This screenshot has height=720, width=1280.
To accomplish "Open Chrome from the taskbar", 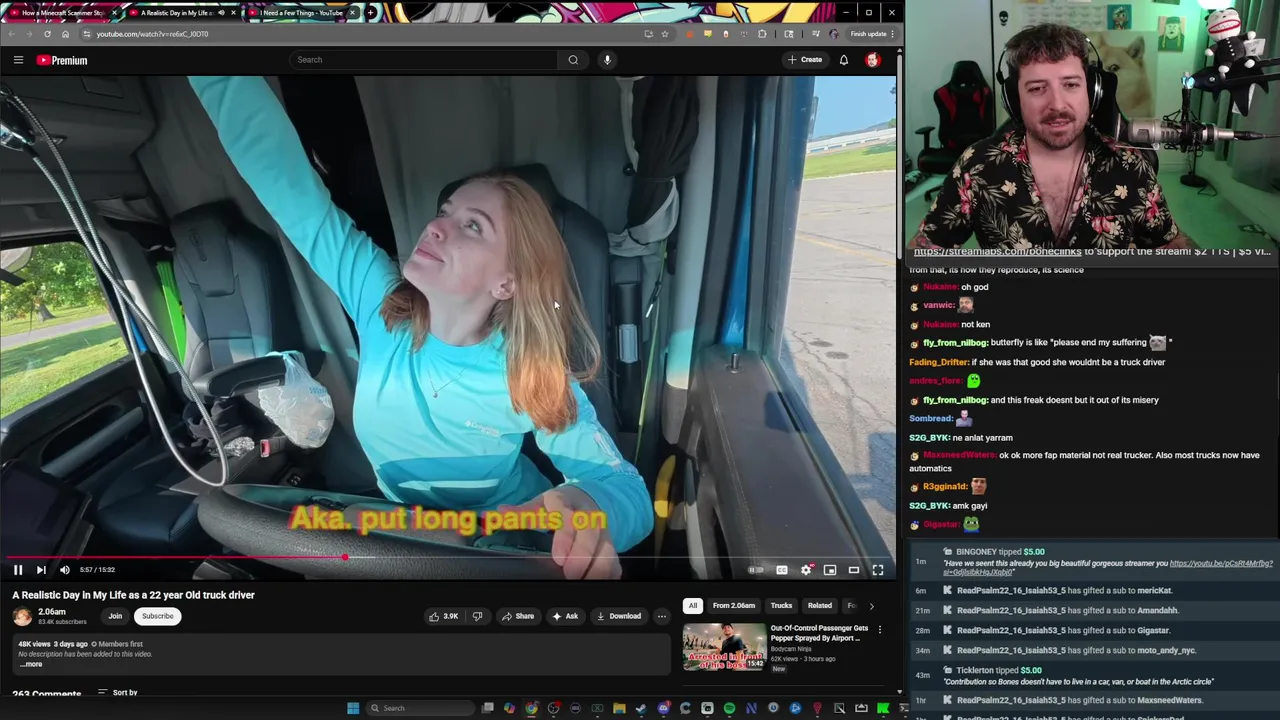I will (x=531, y=708).
